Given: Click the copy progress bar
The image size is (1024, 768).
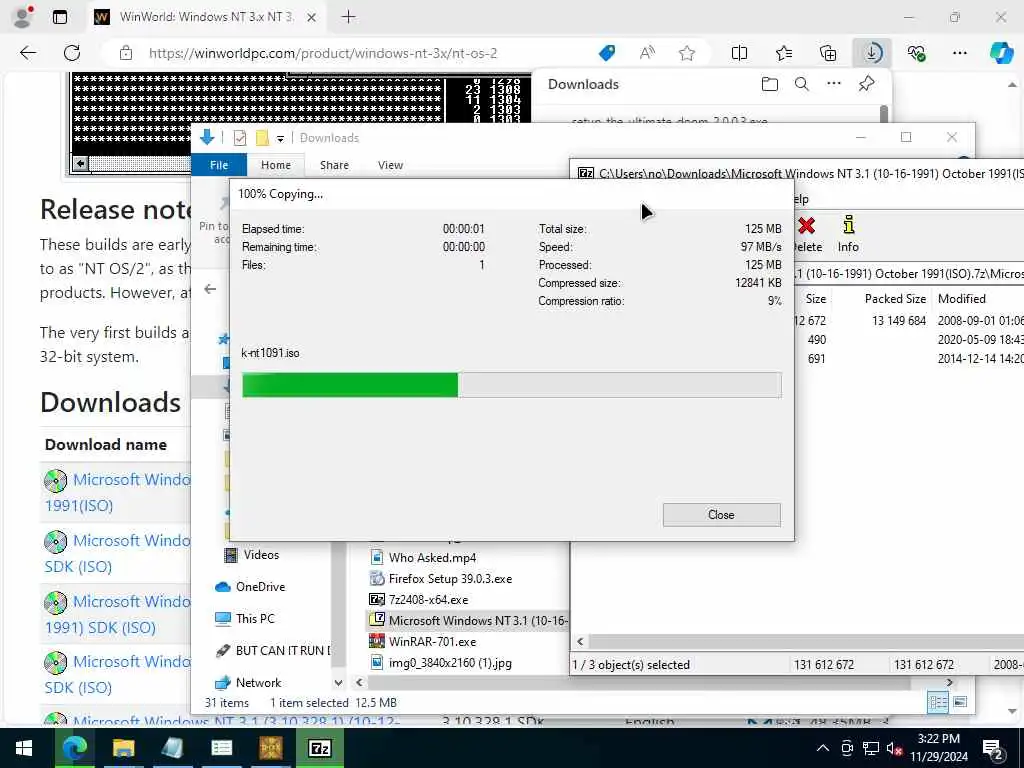Looking at the screenshot, I should (x=511, y=385).
